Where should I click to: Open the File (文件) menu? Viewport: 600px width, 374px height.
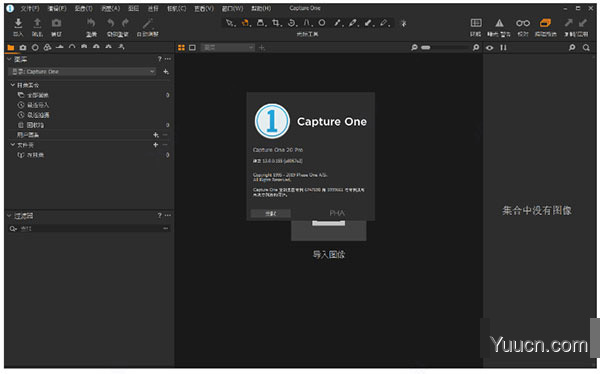[30, 8]
